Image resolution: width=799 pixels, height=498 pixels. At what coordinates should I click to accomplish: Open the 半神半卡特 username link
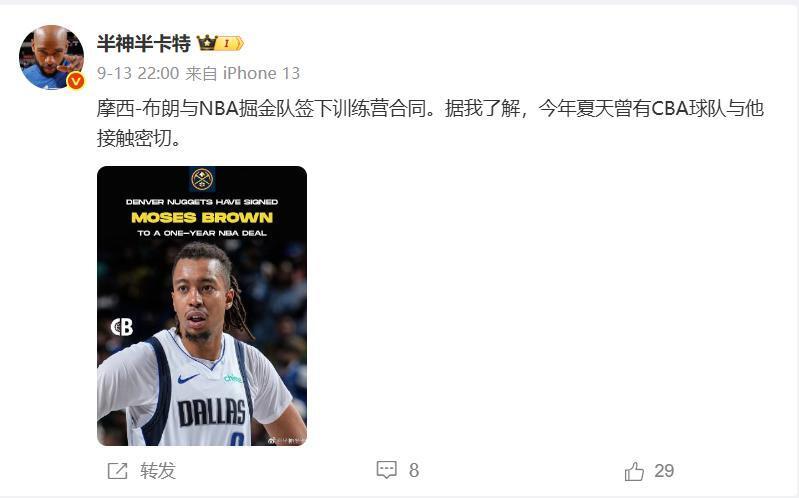coord(144,43)
